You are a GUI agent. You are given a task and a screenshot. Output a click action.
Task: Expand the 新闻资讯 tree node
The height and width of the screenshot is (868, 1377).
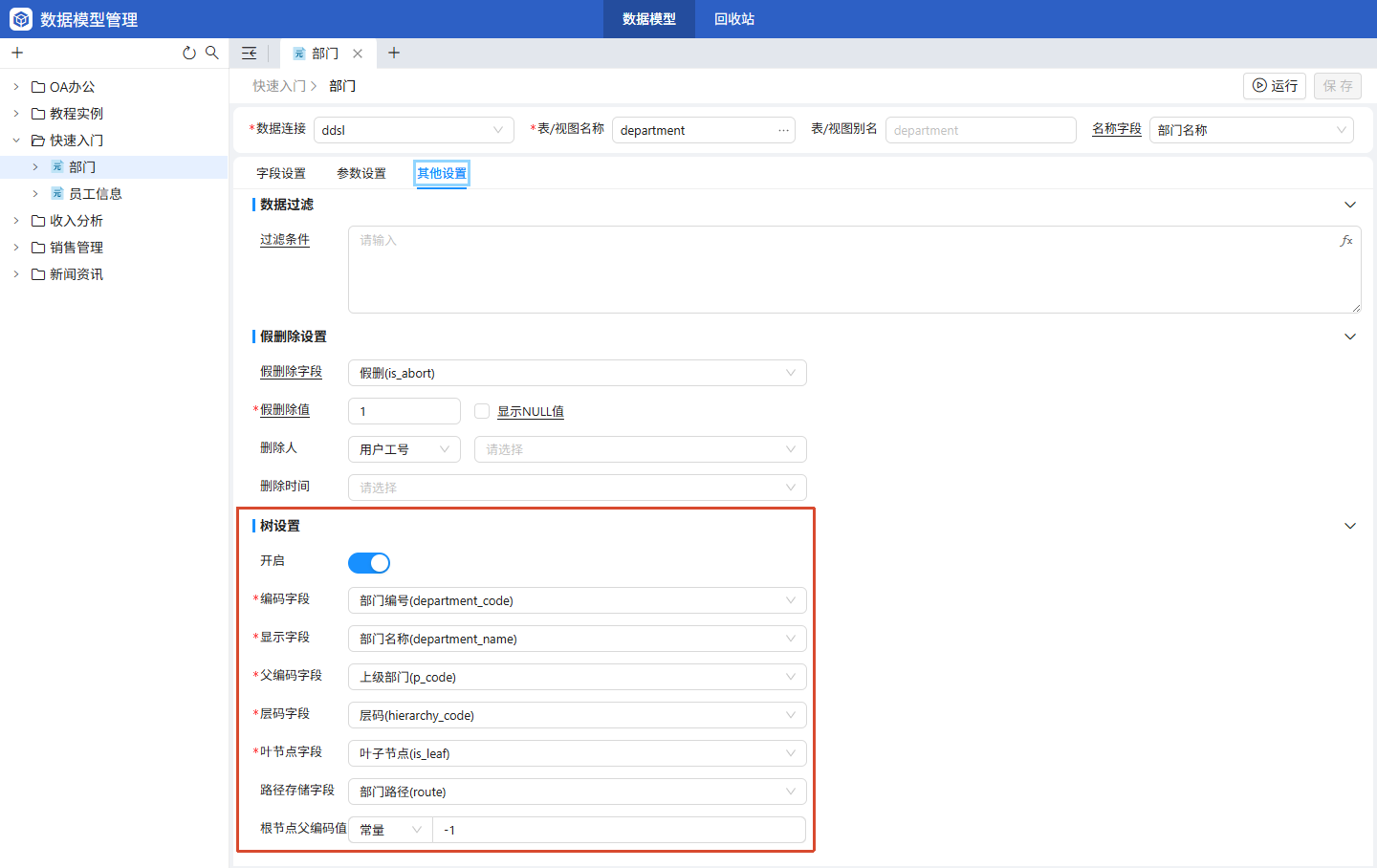(16, 274)
